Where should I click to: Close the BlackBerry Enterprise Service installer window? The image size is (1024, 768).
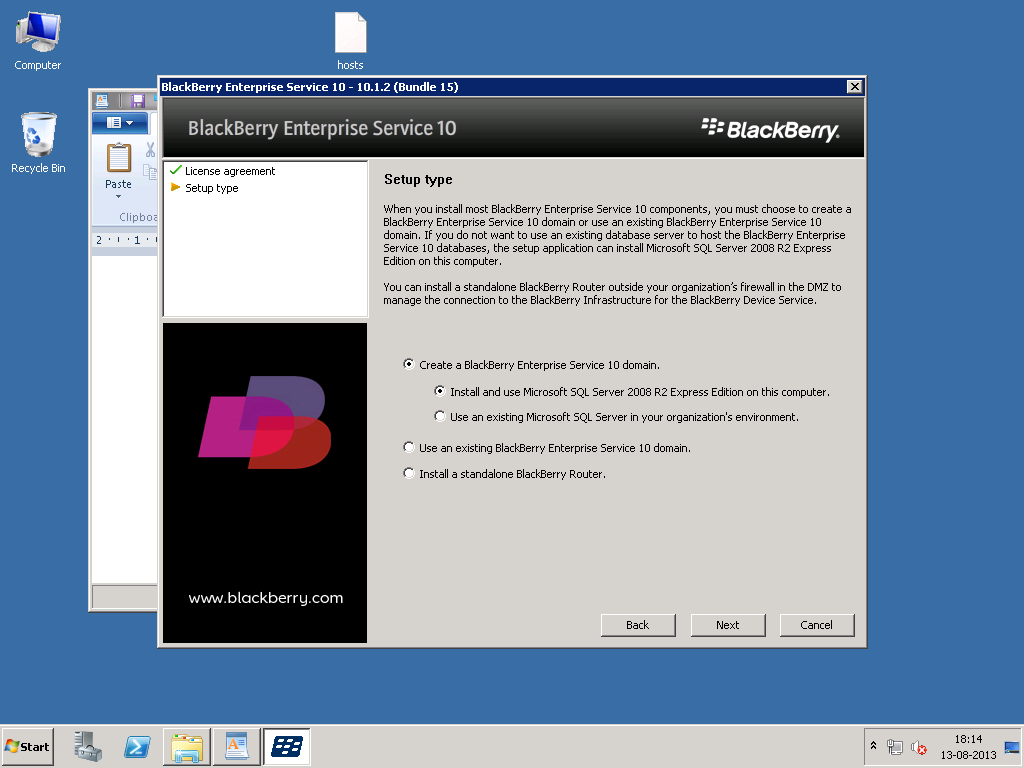point(854,87)
